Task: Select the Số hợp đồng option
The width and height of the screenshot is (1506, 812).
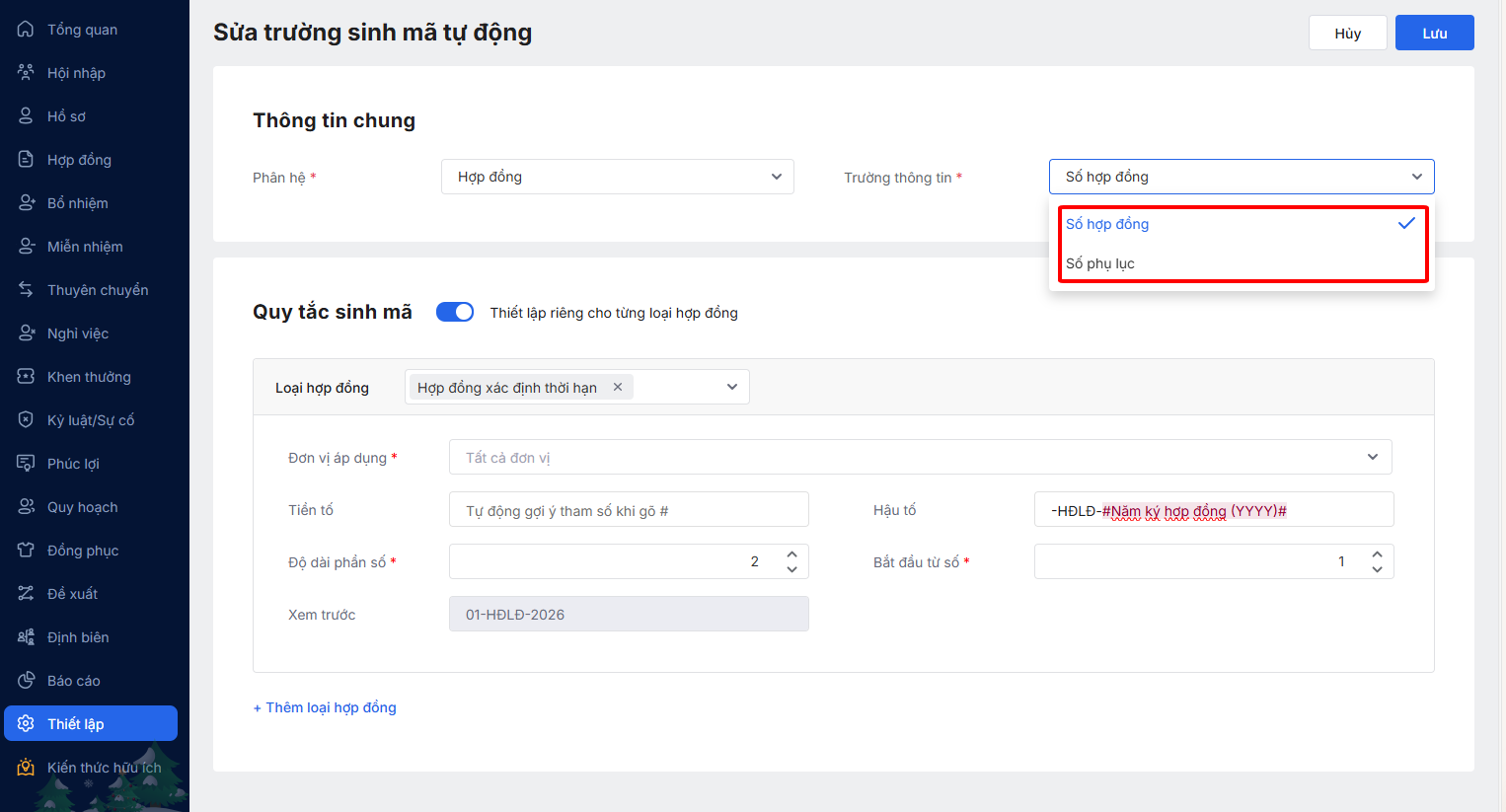Action: click(x=1107, y=224)
